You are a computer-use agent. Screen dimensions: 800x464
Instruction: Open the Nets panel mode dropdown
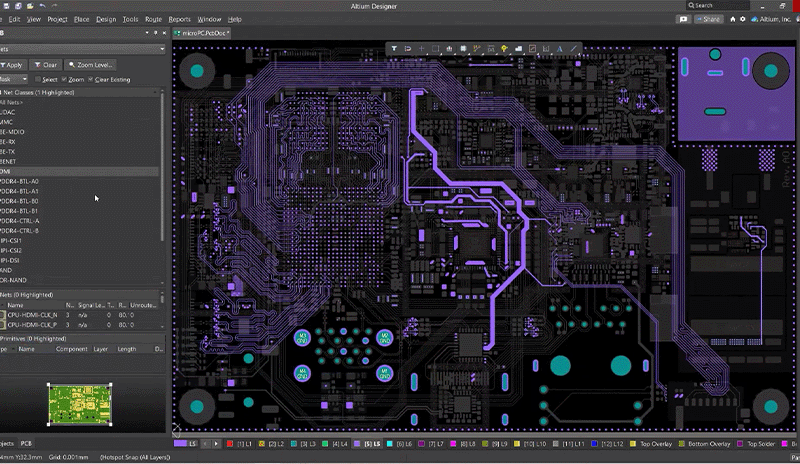coord(162,48)
